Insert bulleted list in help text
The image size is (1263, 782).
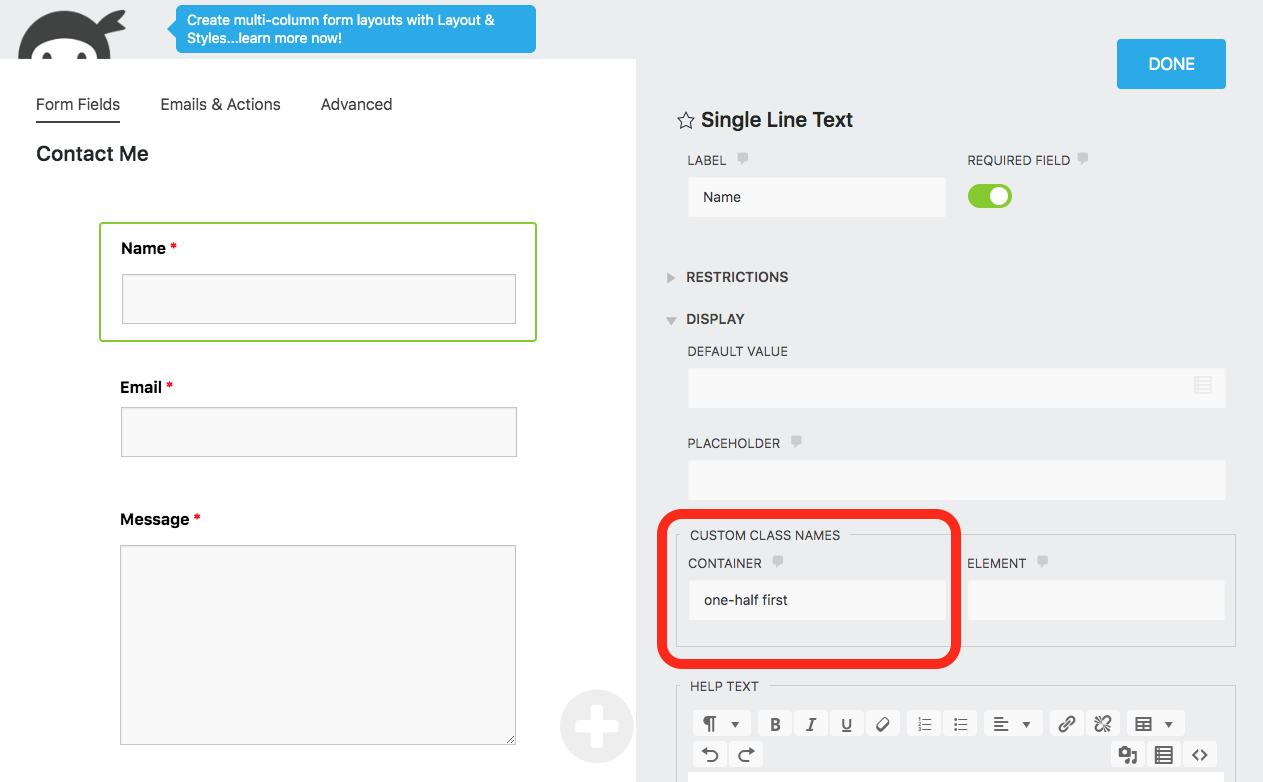(960, 724)
